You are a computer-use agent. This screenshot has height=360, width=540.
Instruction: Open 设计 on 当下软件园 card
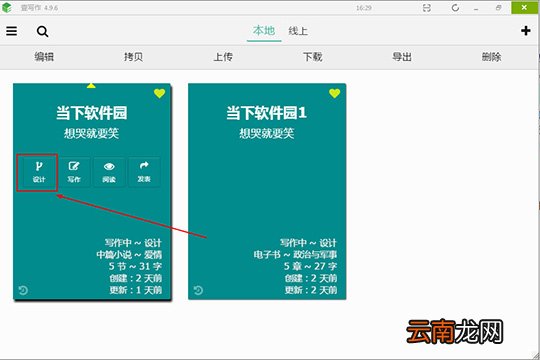click(39, 172)
